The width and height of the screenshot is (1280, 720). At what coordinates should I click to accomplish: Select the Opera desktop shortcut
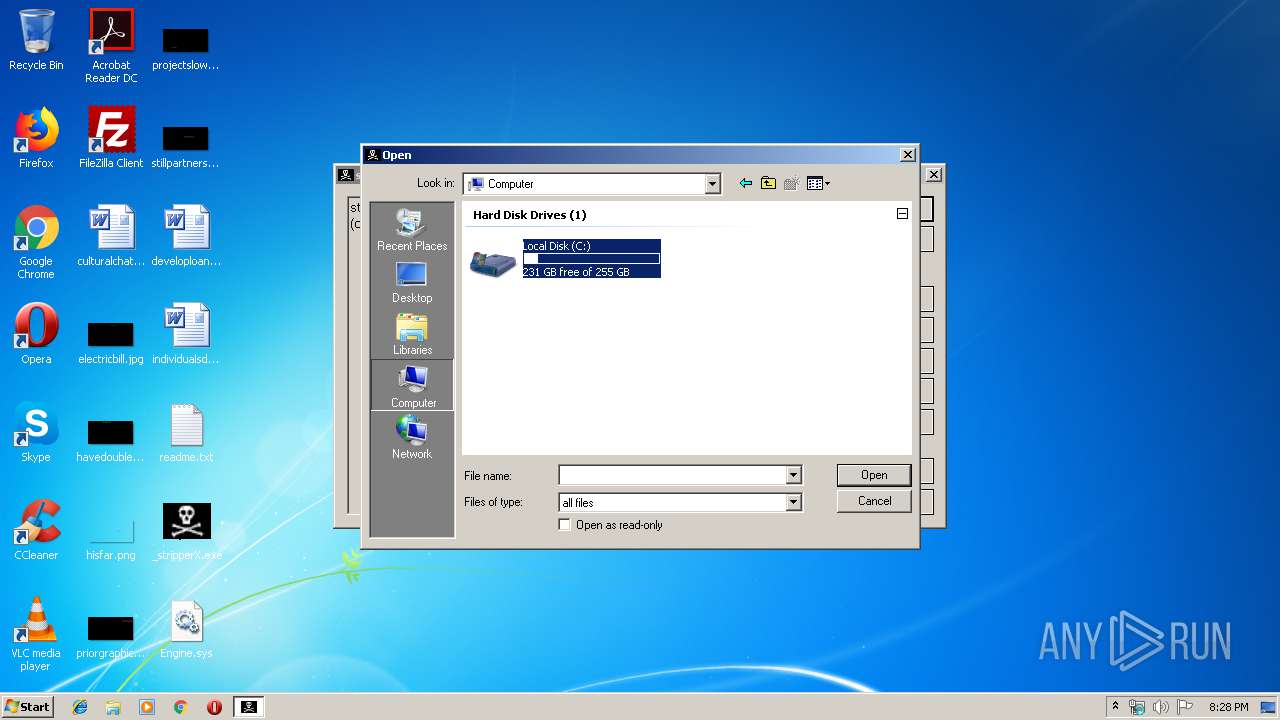[36, 334]
